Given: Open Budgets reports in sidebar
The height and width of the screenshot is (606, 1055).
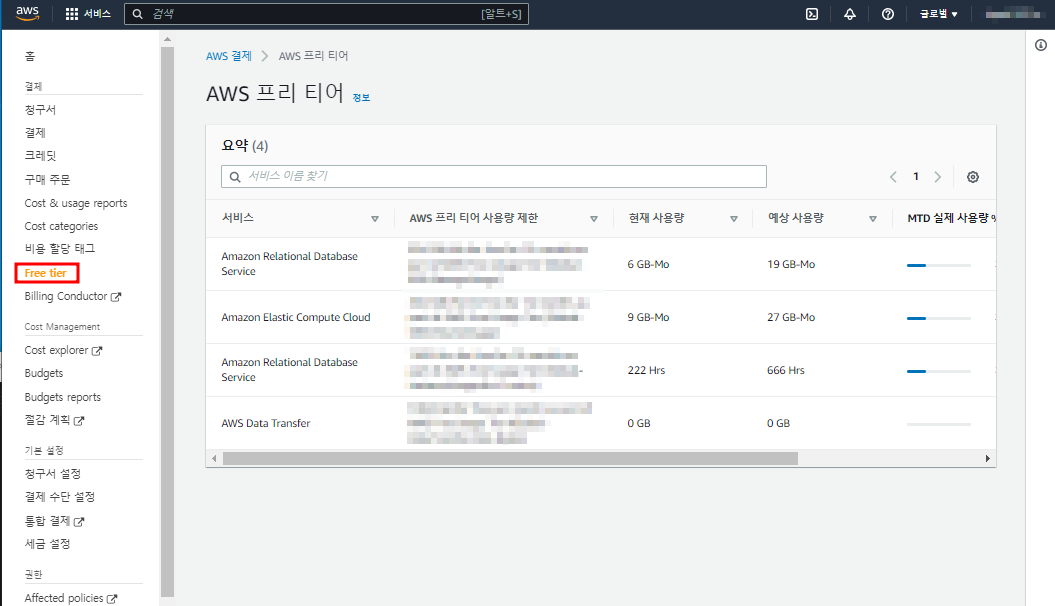Looking at the screenshot, I should 63,397.
